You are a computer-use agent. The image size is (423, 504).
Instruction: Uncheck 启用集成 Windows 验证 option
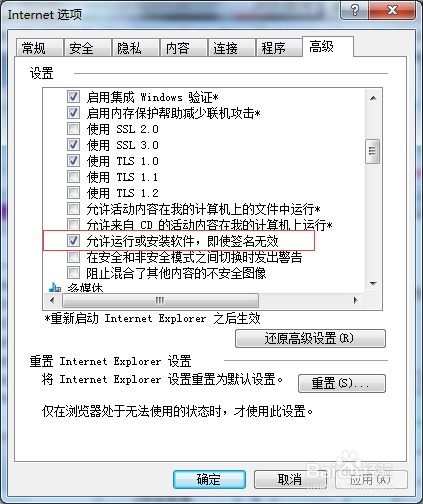[x=73, y=97]
